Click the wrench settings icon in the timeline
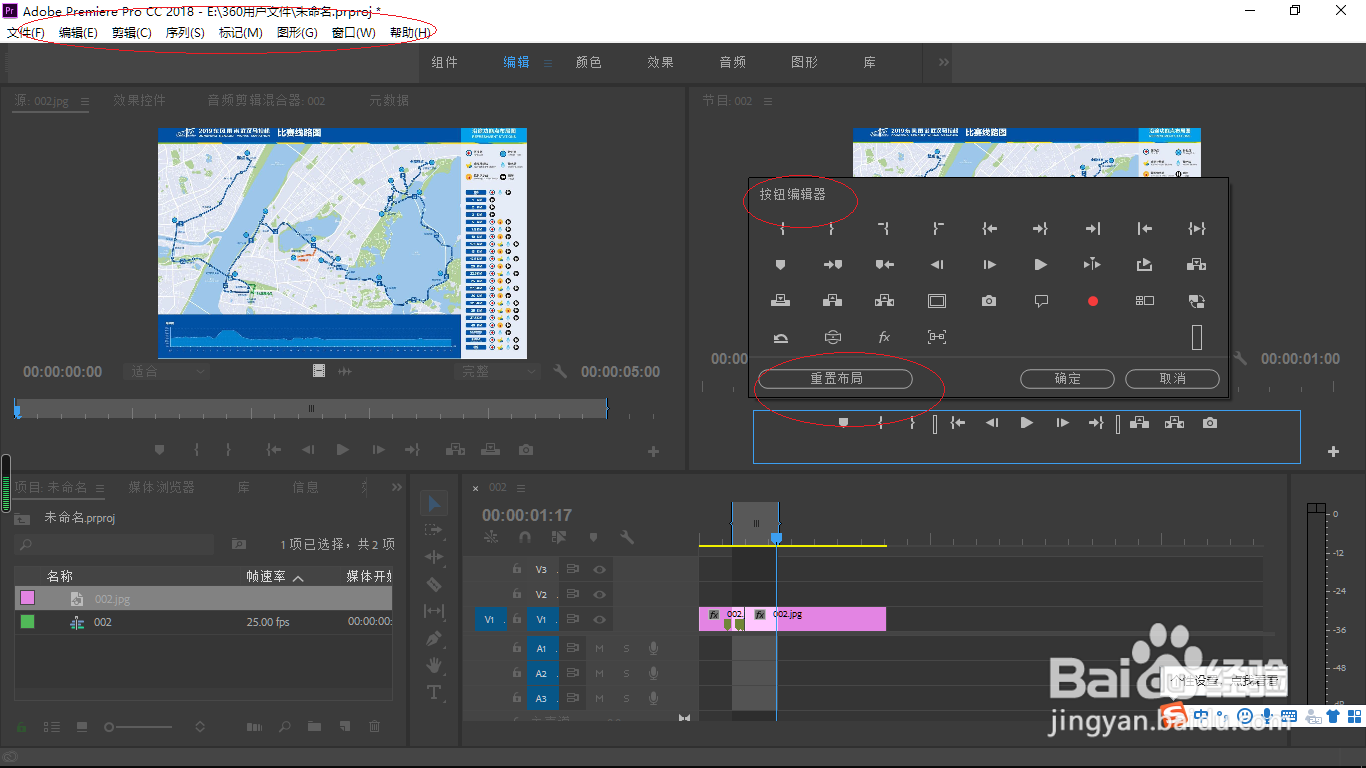This screenshot has width=1366, height=768. 628,537
